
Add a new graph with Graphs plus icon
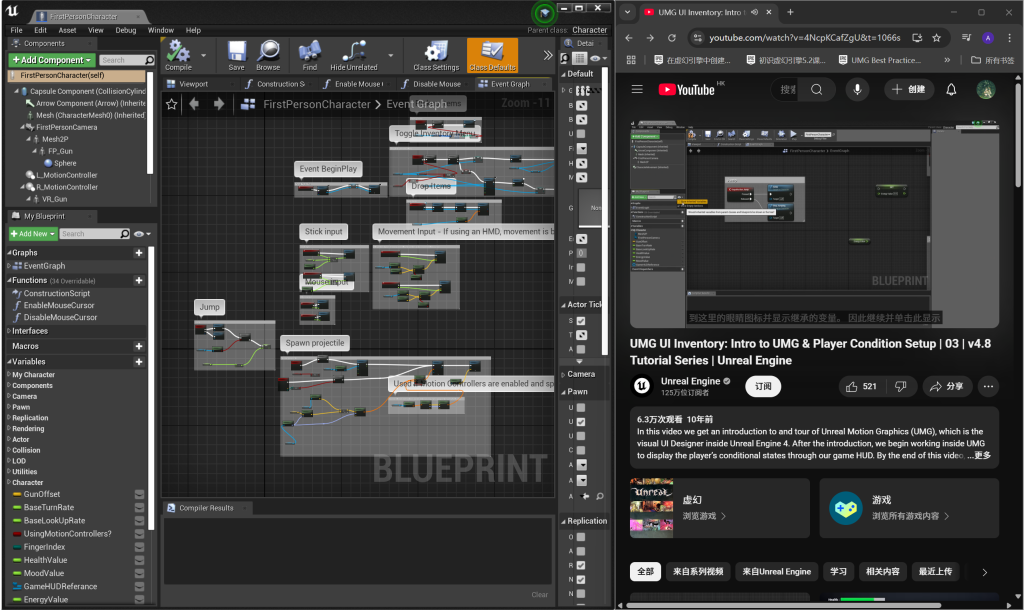point(138,253)
